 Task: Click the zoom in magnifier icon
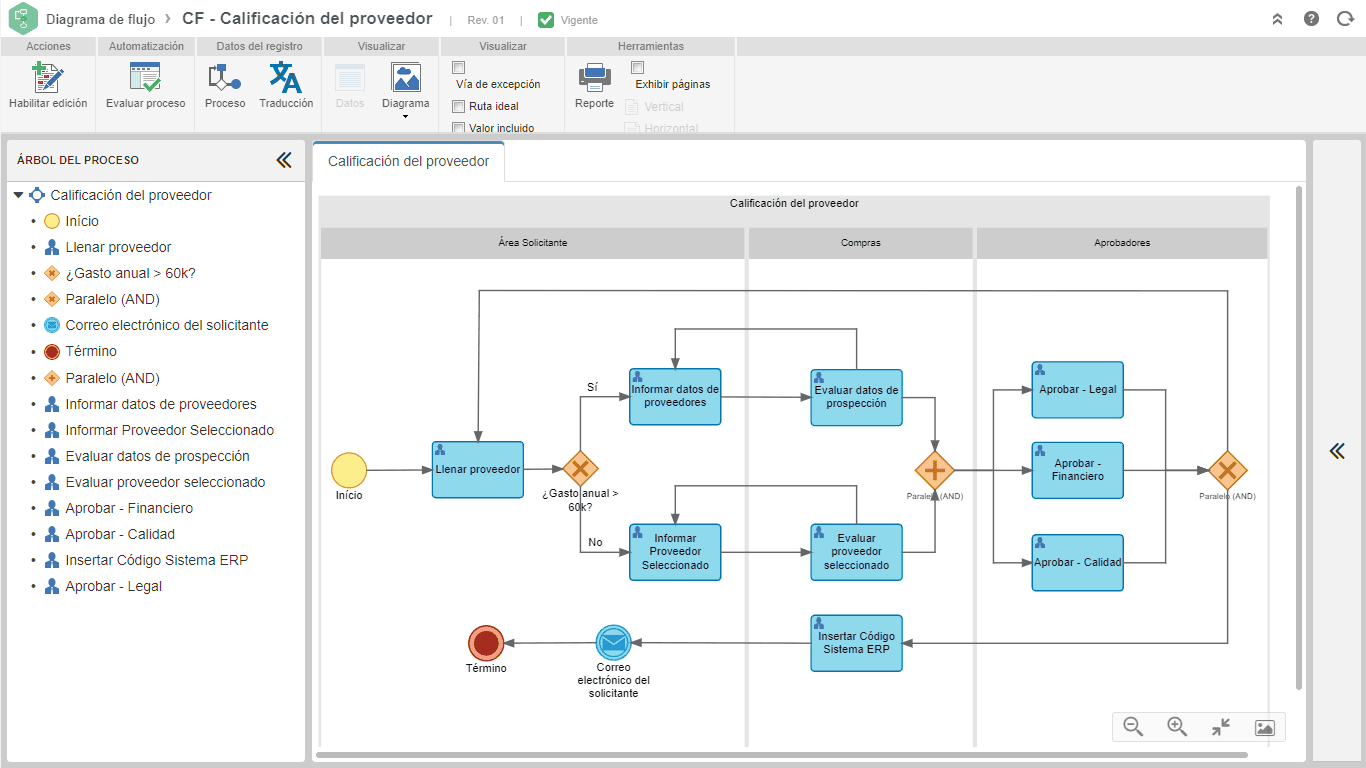pyautogui.click(x=1177, y=727)
